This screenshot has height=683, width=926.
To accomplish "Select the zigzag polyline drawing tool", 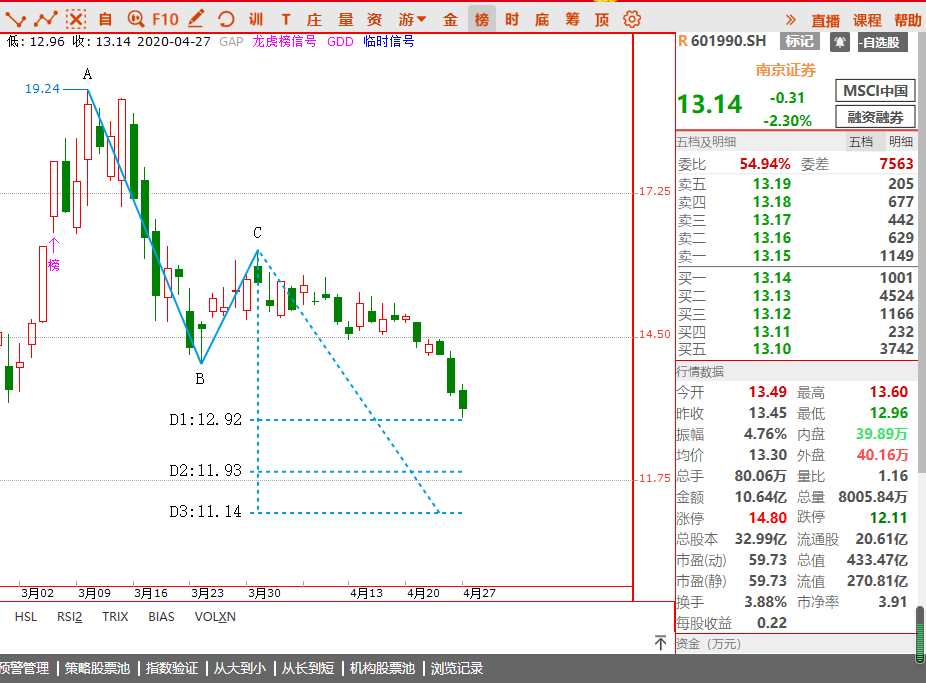I will (45, 19).
